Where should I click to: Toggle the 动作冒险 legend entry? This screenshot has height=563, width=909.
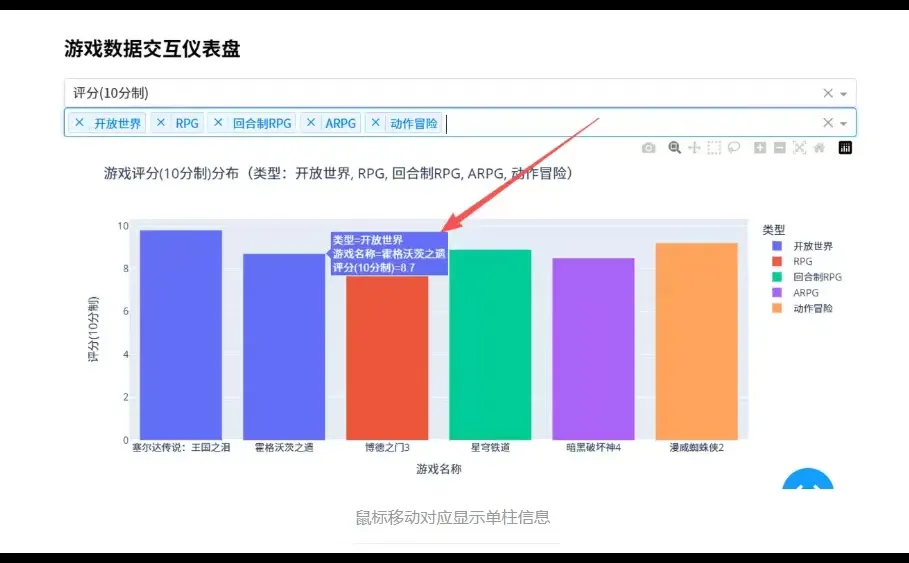tap(803, 308)
